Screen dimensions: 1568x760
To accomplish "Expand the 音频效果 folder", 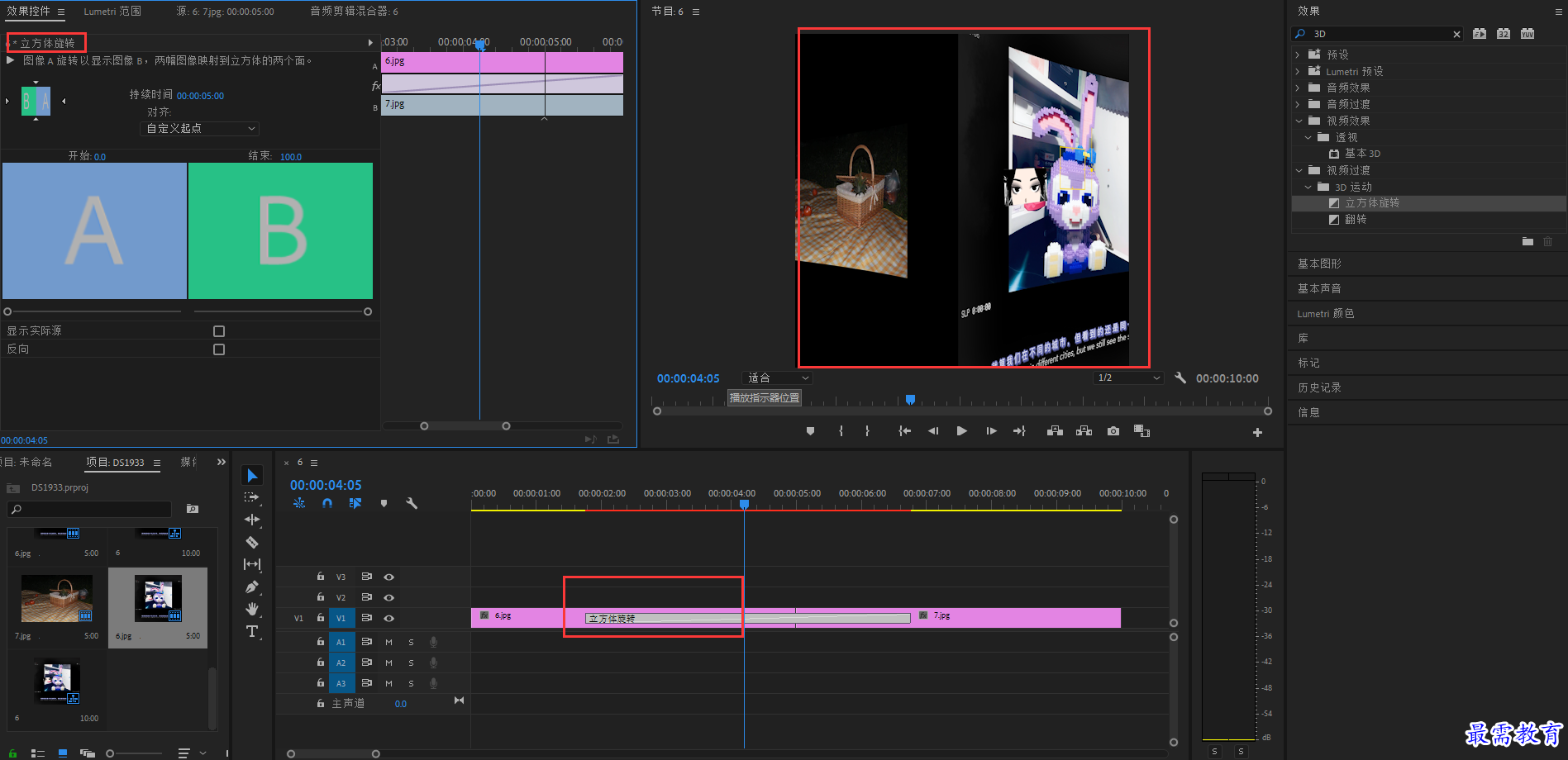I will tap(1298, 88).
